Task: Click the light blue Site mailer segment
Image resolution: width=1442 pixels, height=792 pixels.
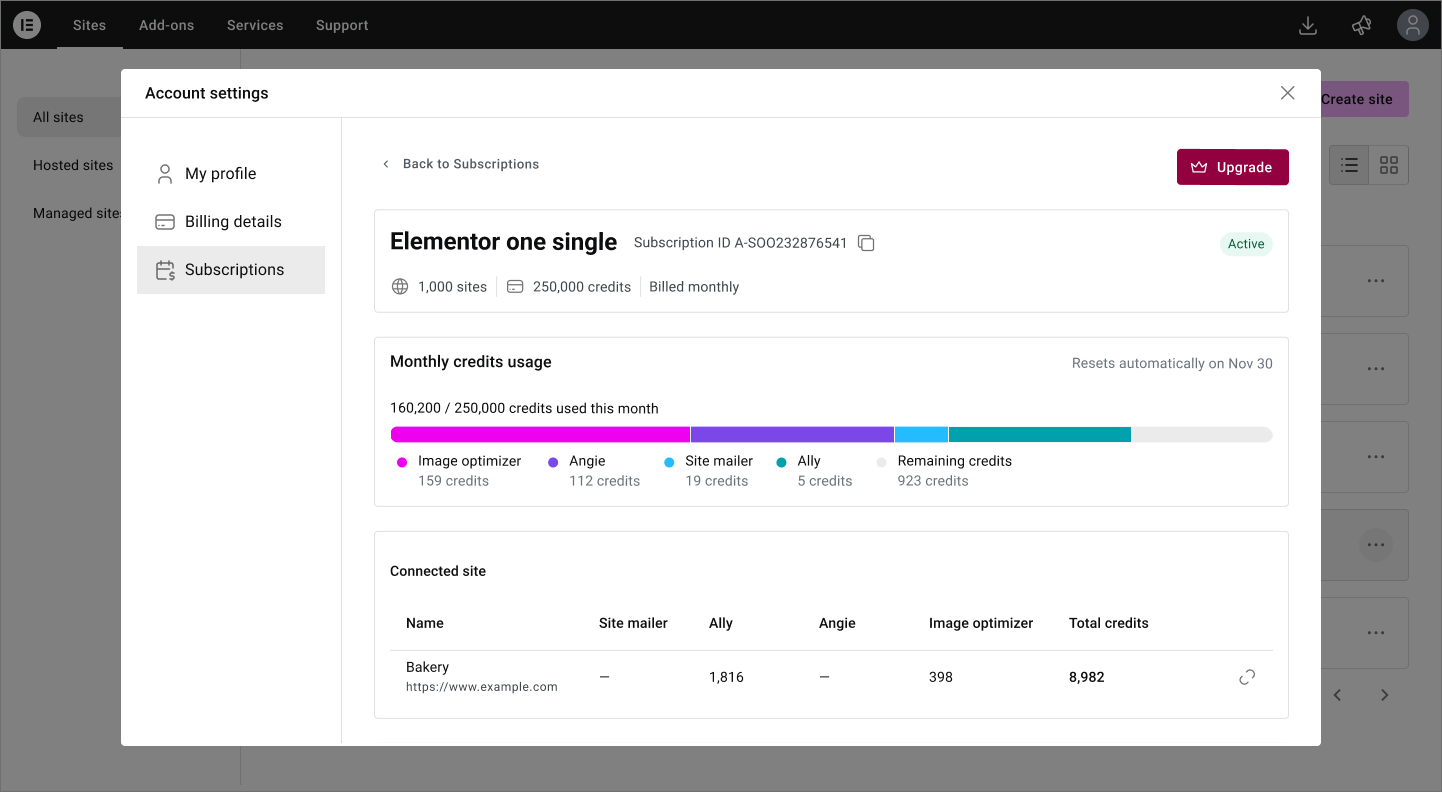Action: click(921, 435)
